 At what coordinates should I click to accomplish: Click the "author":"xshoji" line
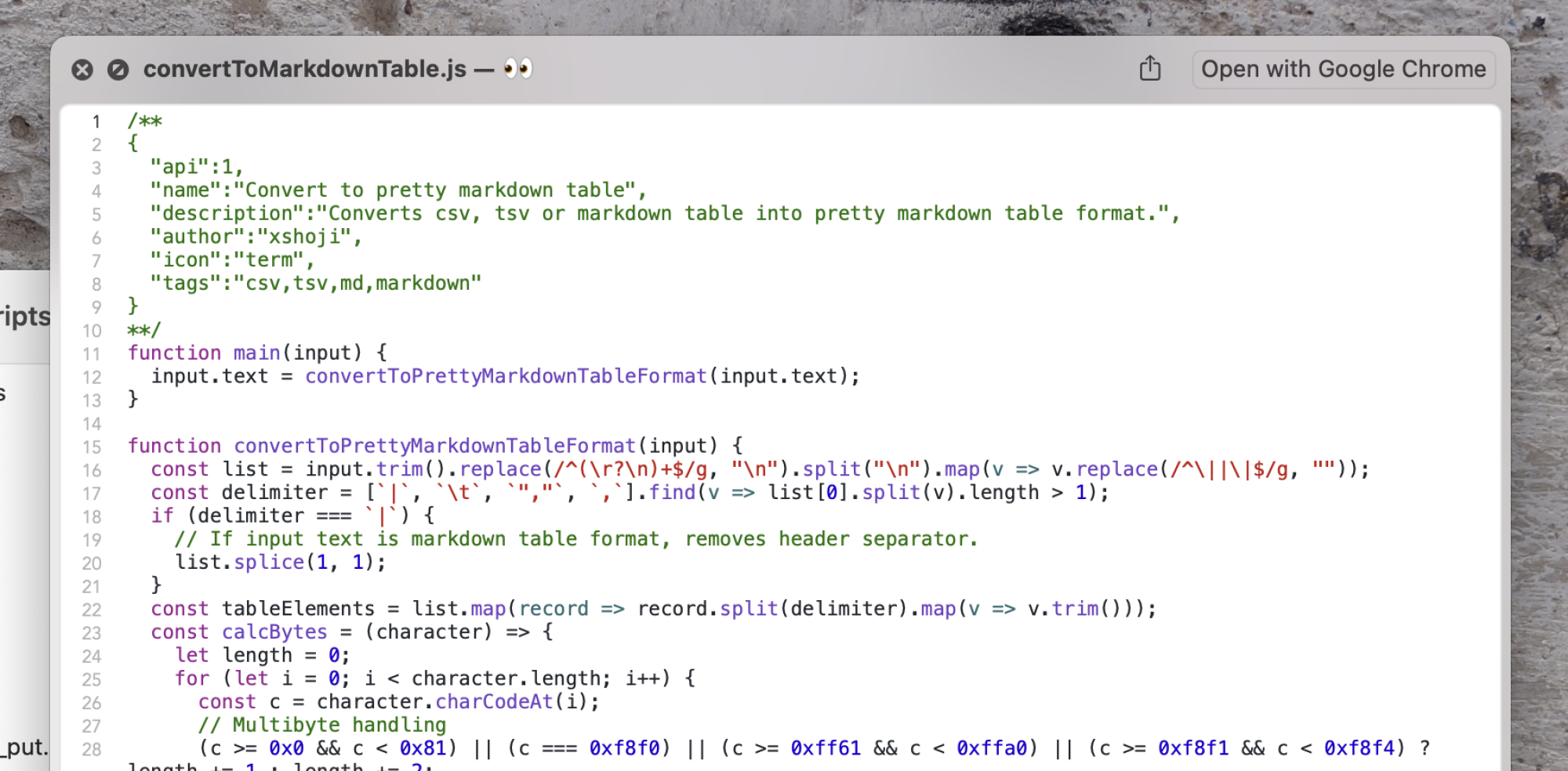coord(256,237)
